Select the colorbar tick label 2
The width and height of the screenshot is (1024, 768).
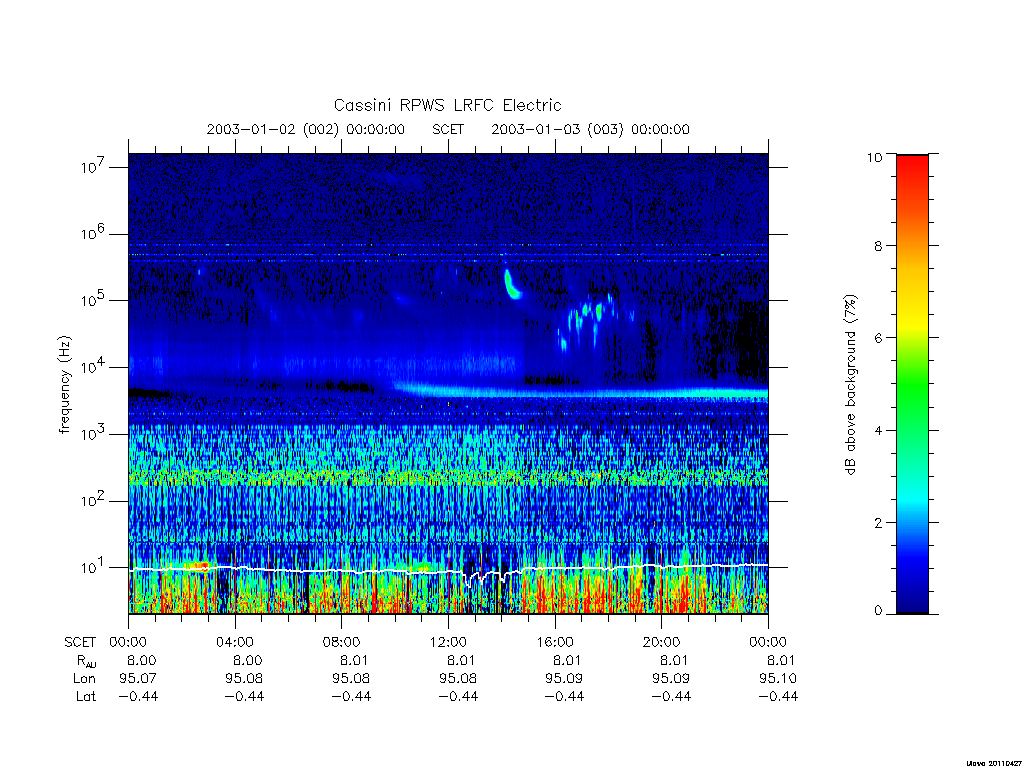coord(878,522)
